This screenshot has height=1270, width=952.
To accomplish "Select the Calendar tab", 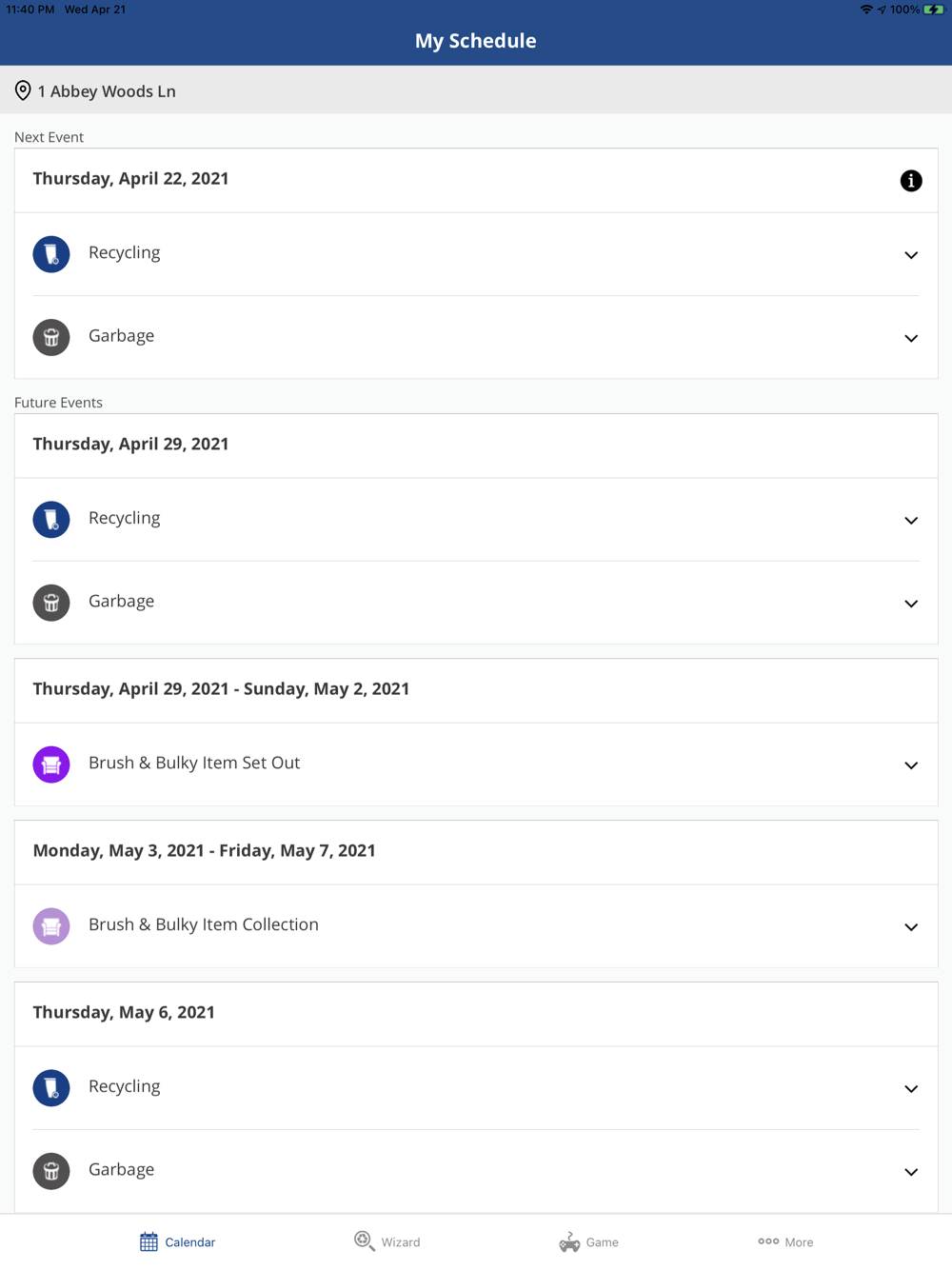I will pyautogui.click(x=178, y=1241).
